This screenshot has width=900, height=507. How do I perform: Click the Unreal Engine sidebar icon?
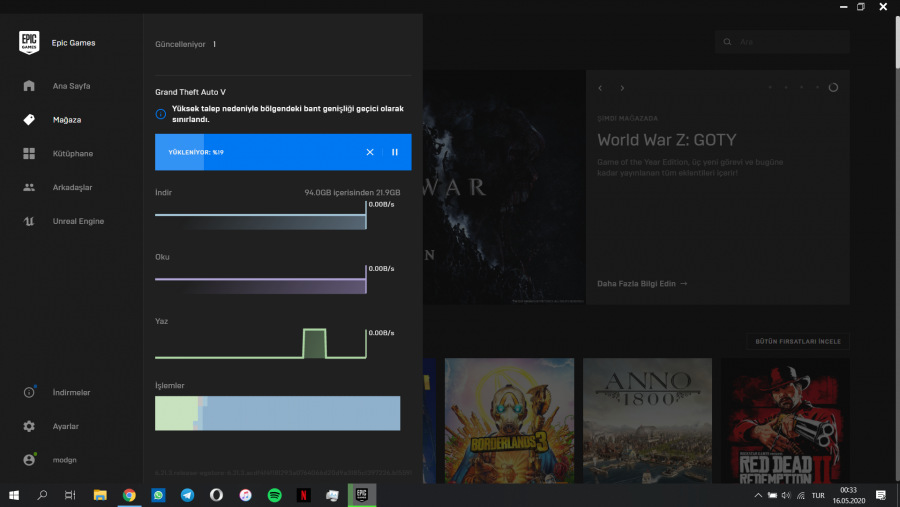click(x=29, y=221)
